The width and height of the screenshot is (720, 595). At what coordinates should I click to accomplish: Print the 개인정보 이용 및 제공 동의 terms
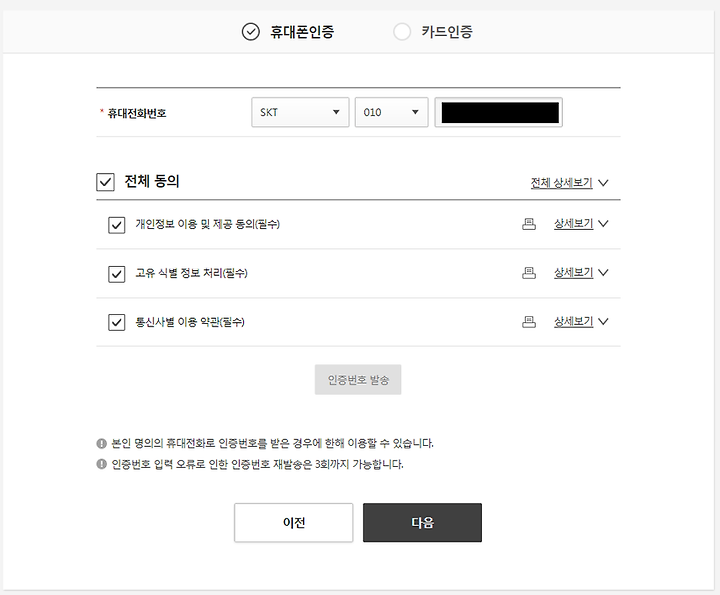pyautogui.click(x=529, y=224)
